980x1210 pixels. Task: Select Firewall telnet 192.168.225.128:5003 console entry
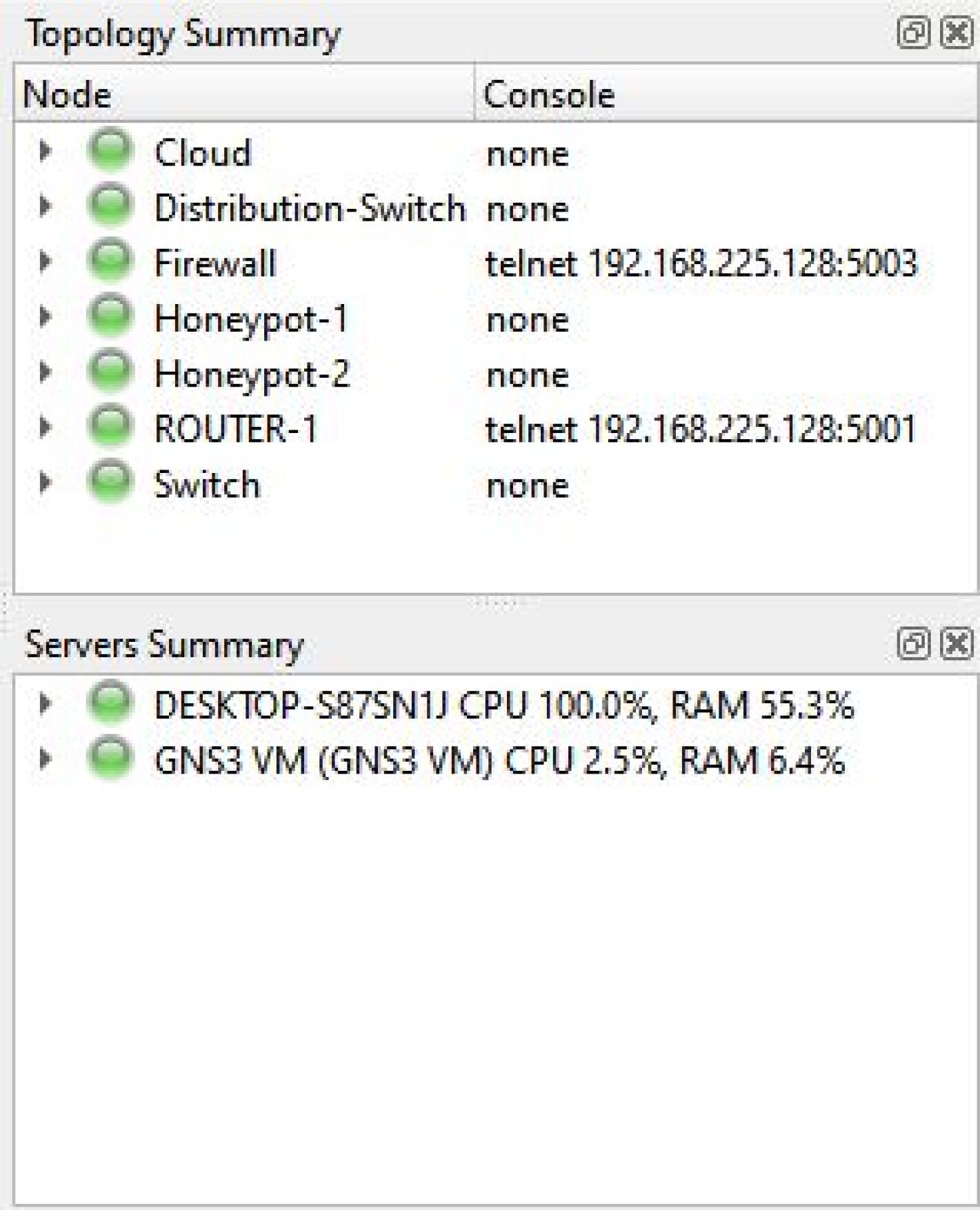701,263
